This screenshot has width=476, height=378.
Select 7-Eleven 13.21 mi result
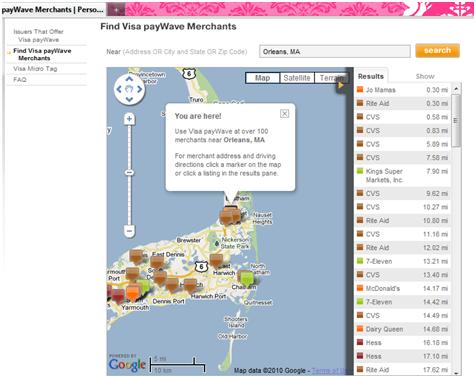(403, 261)
